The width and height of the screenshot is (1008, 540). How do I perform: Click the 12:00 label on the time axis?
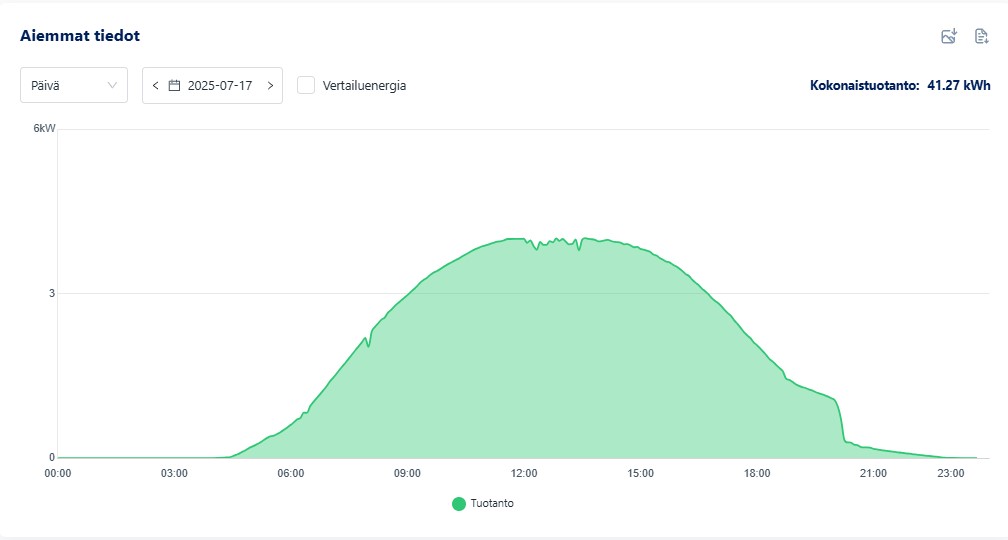click(524, 473)
